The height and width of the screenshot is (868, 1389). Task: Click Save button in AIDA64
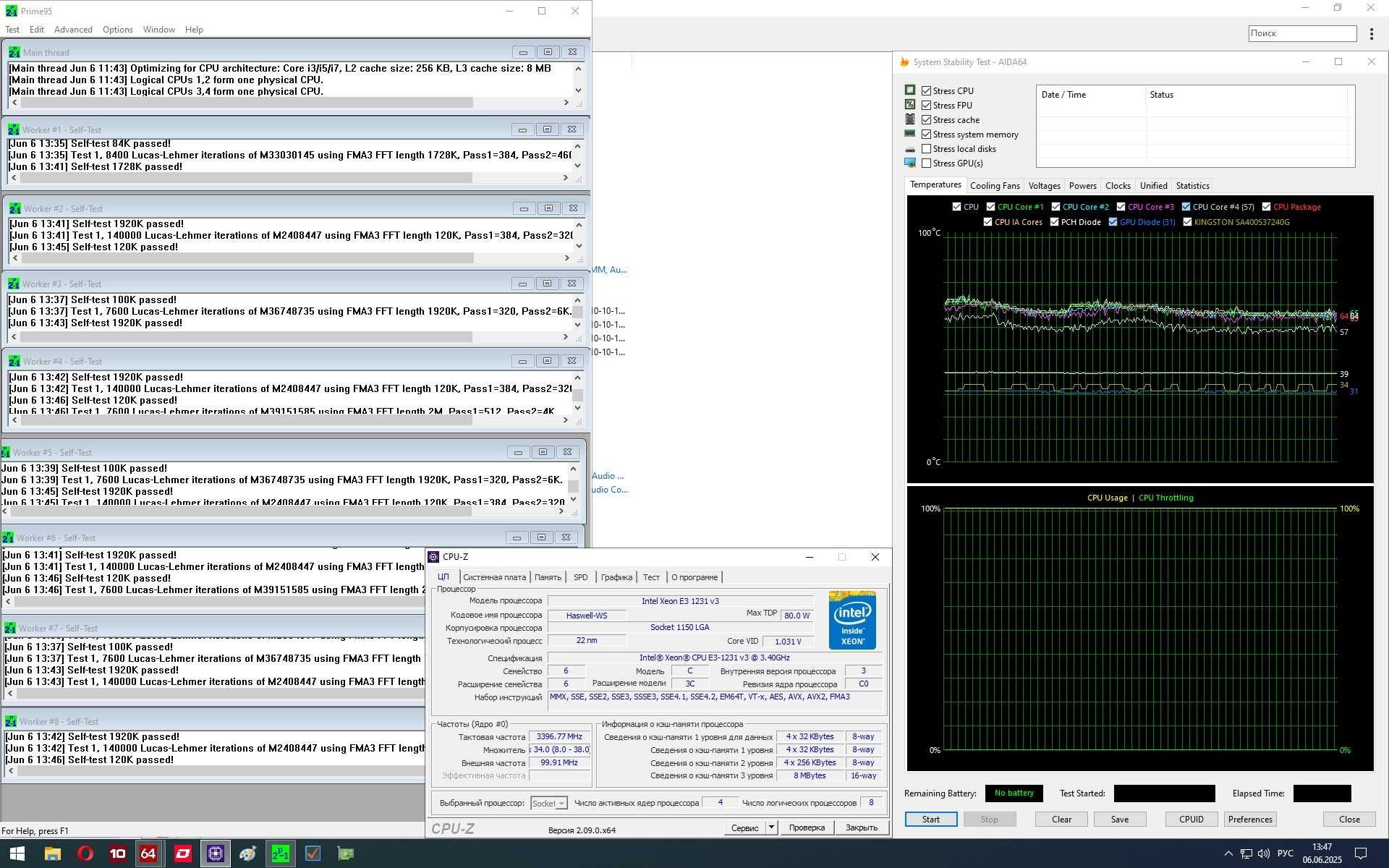coord(1119,820)
